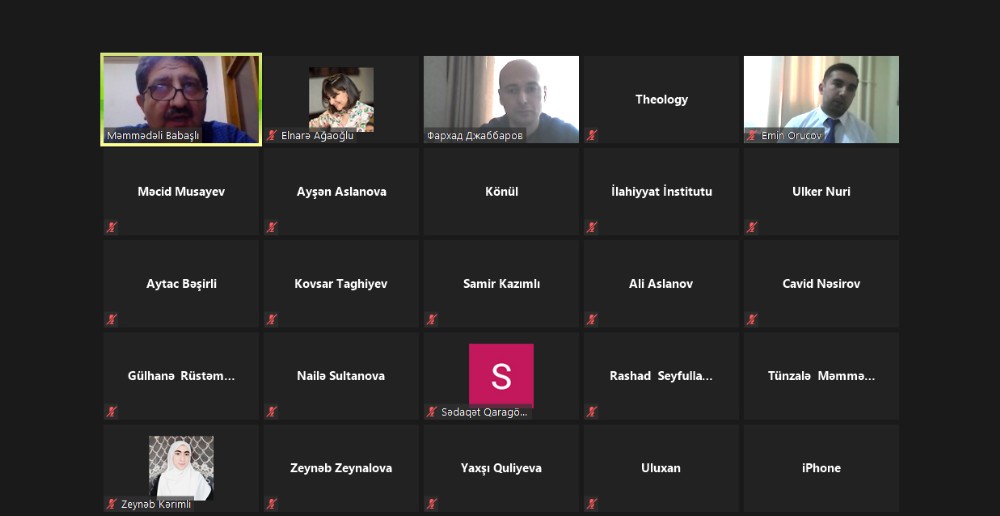Image resolution: width=1000 pixels, height=516 pixels.
Task: Click muted mic icon on Elnarə Ağaoğlu tile
Action: 272,135
